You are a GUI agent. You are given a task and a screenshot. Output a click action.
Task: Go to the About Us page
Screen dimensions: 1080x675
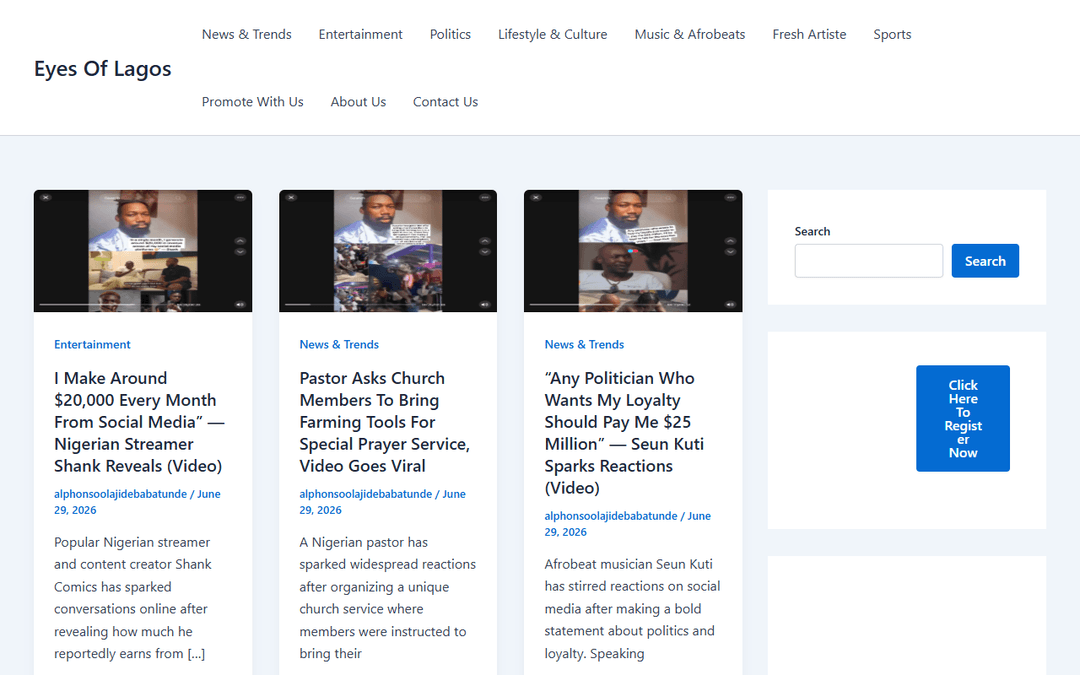point(358,102)
